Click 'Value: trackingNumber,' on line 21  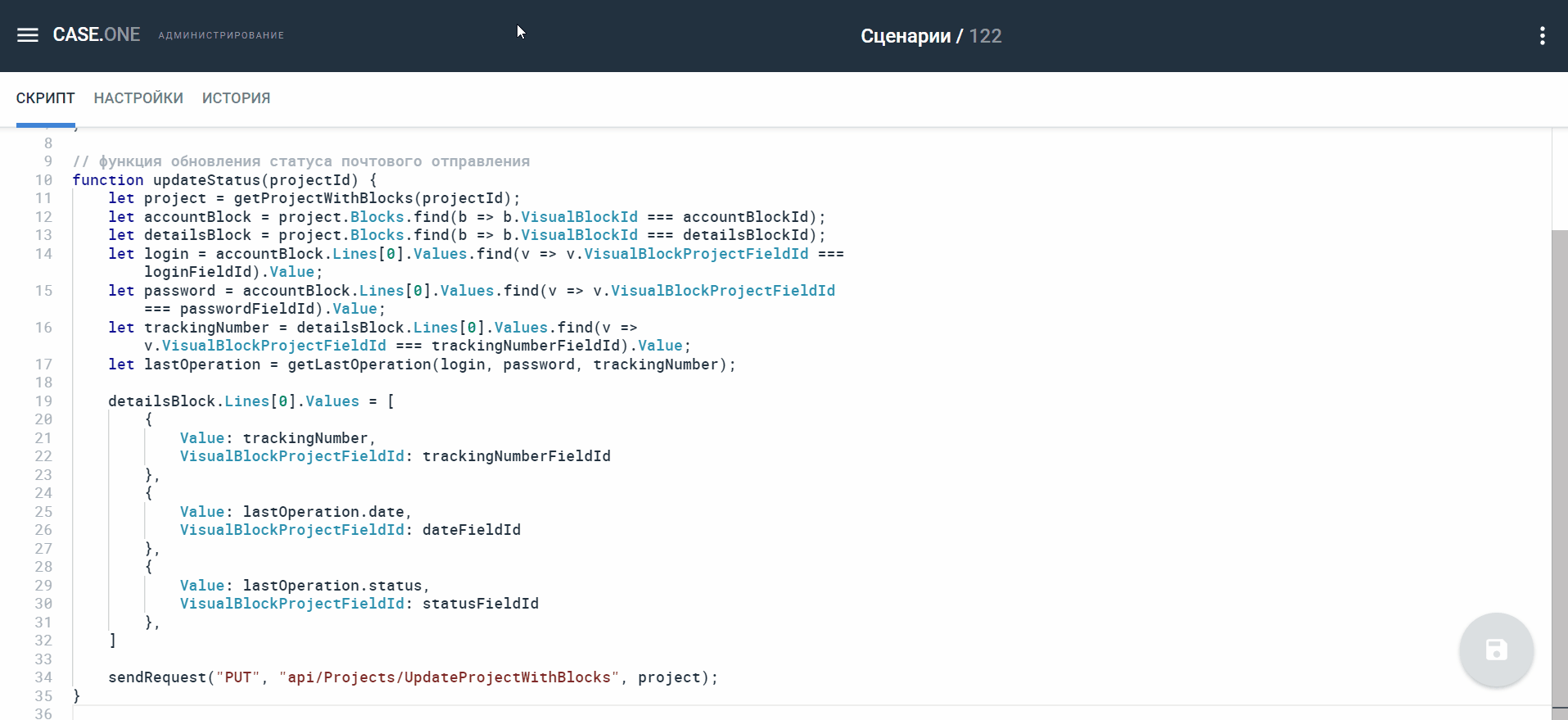[x=278, y=438]
